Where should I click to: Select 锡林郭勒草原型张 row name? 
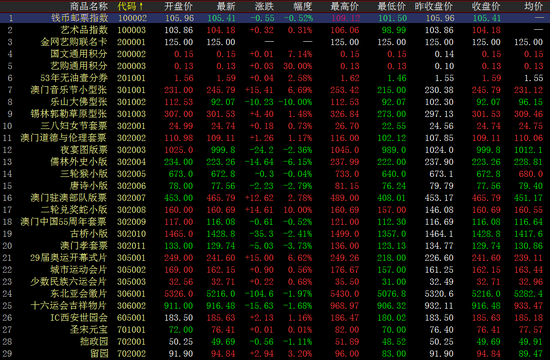point(69,114)
